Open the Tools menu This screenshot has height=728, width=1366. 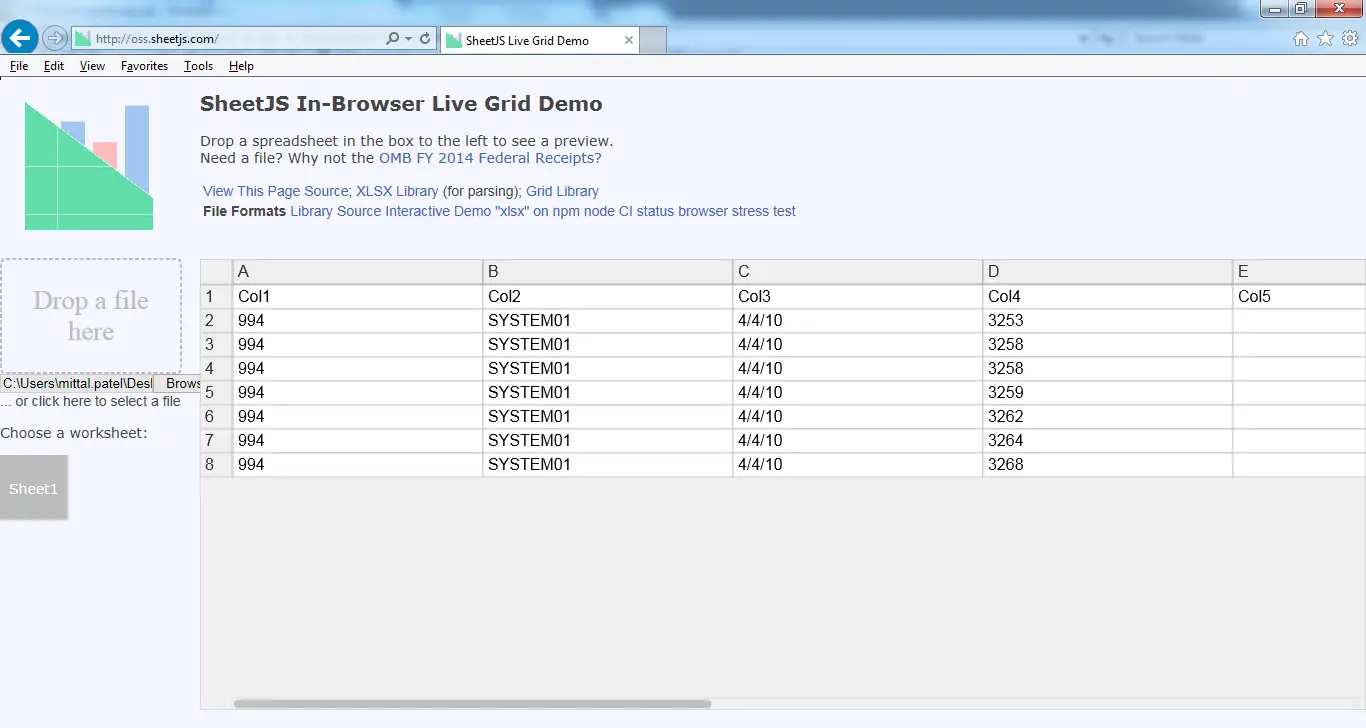pyautogui.click(x=198, y=66)
